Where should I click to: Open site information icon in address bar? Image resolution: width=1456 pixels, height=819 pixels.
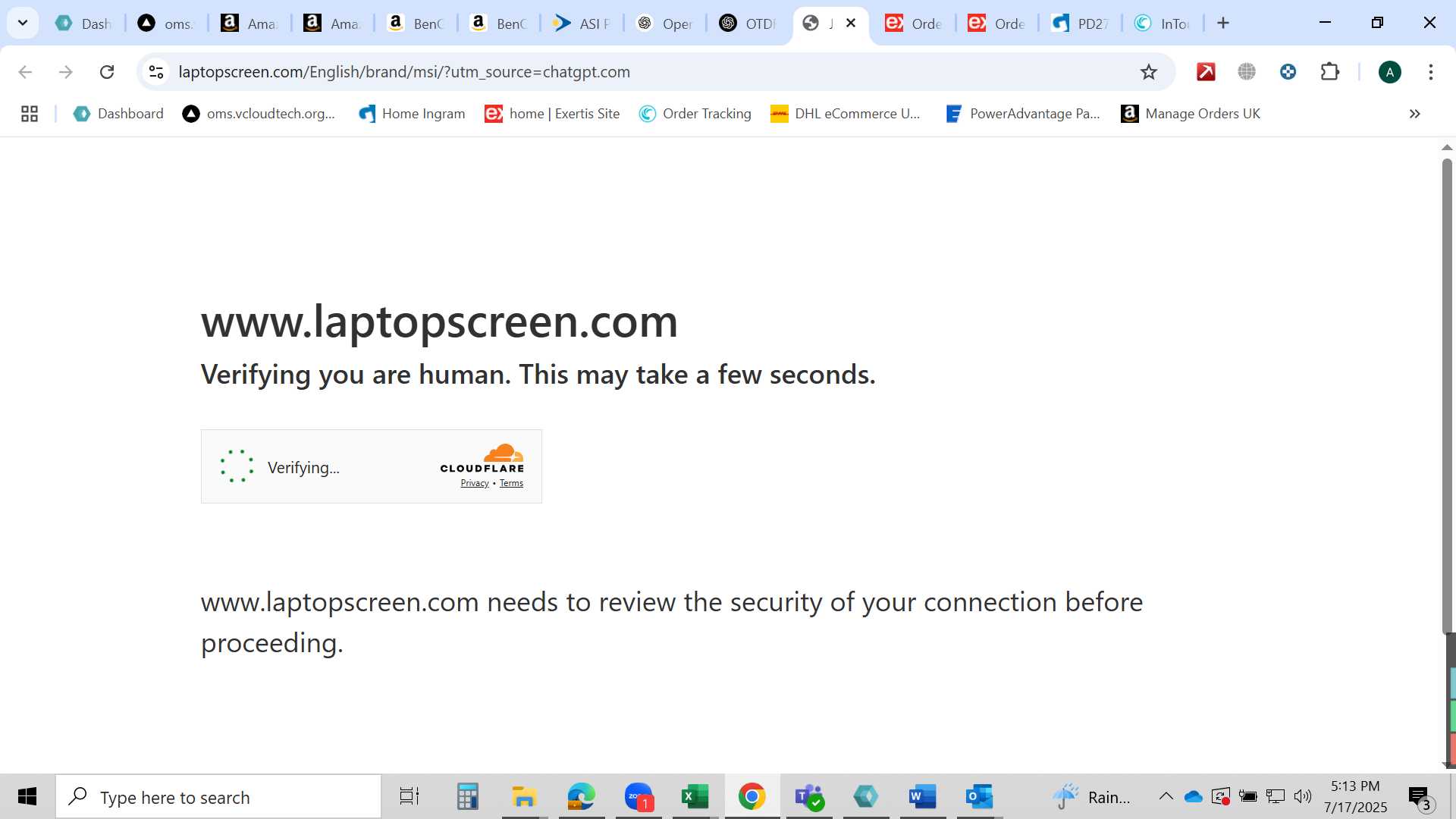coord(156,72)
